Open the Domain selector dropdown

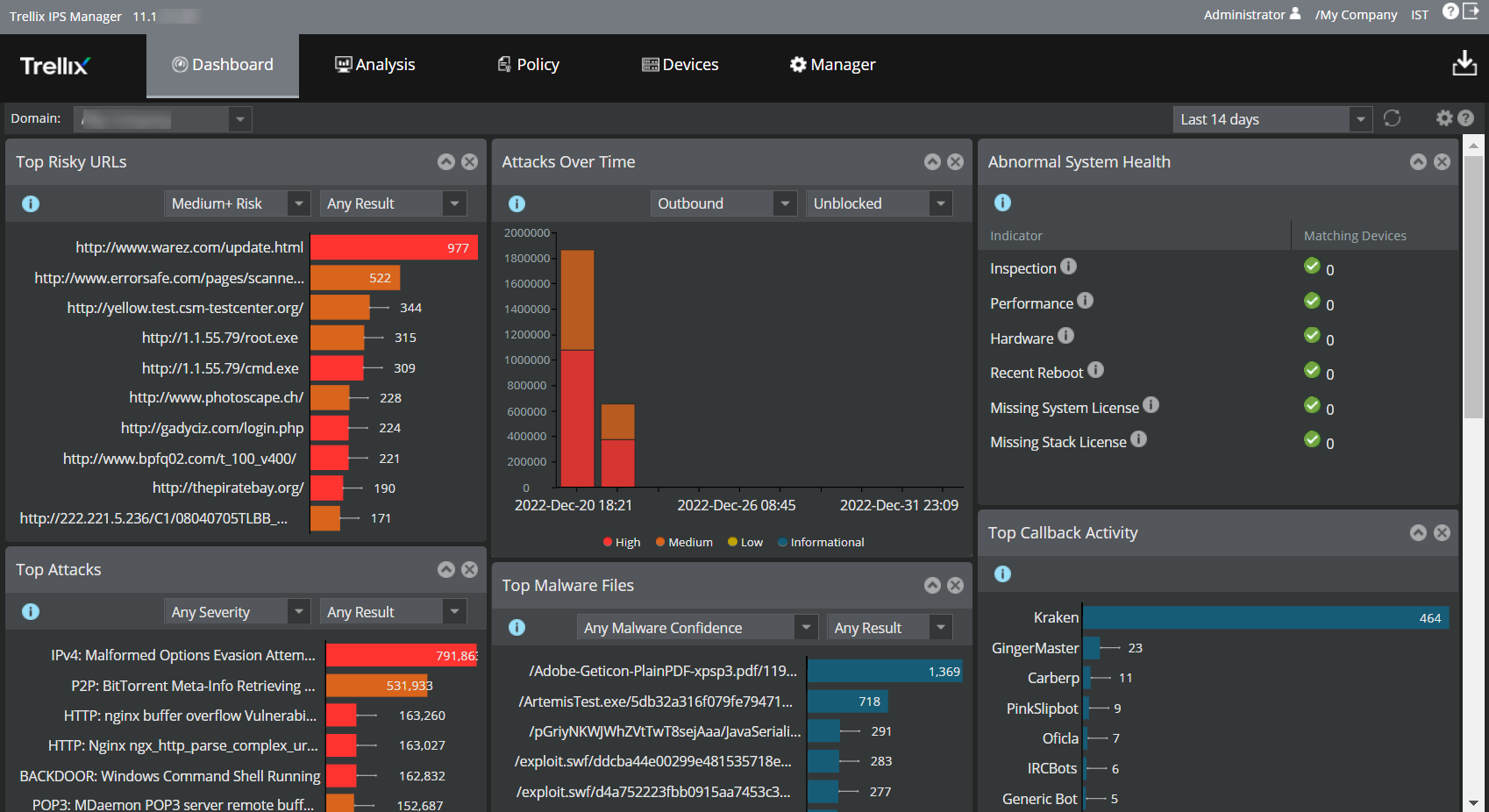coord(163,119)
